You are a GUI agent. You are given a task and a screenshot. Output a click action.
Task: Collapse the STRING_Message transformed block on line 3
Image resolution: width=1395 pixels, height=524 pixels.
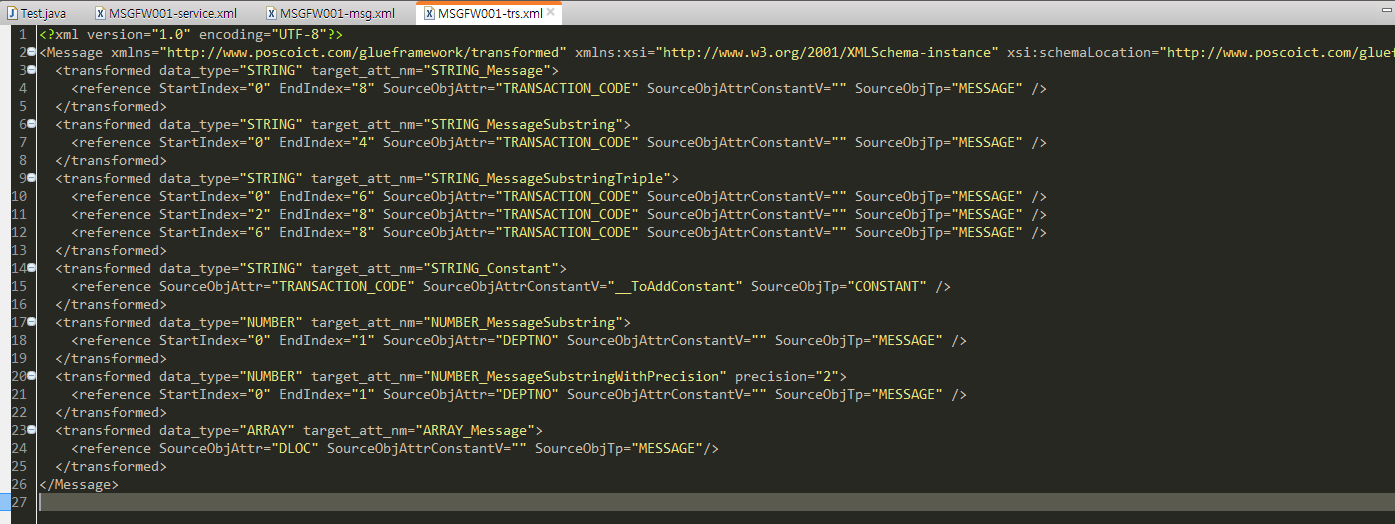tap(32, 70)
